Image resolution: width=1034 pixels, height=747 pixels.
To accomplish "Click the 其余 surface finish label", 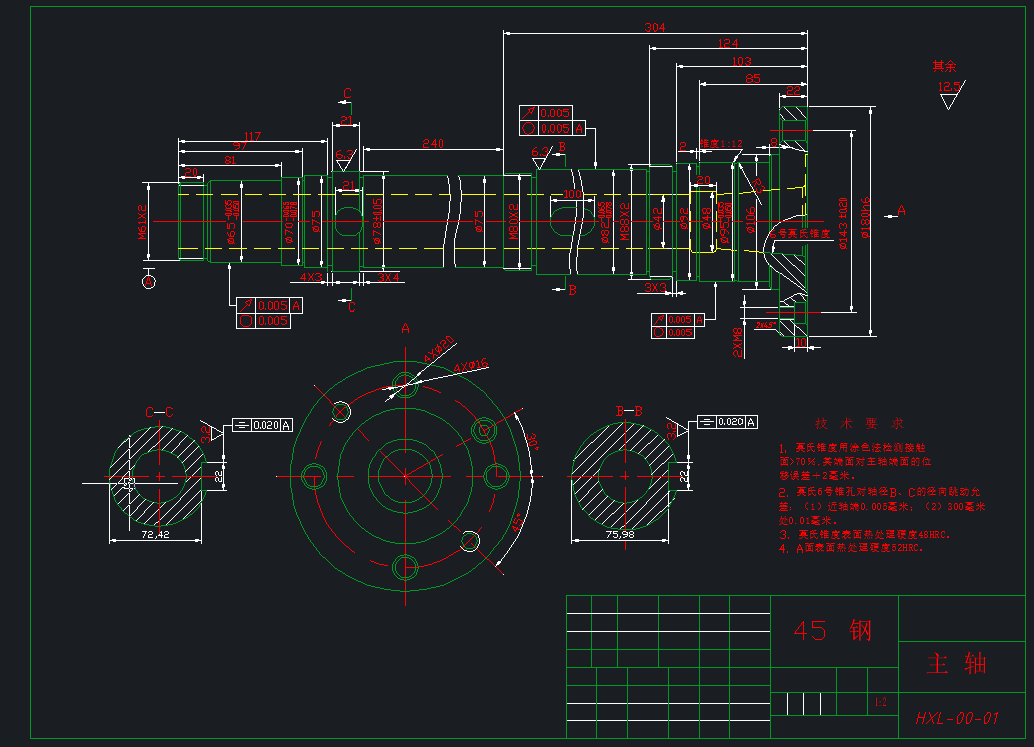I will click(x=944, y=66).
